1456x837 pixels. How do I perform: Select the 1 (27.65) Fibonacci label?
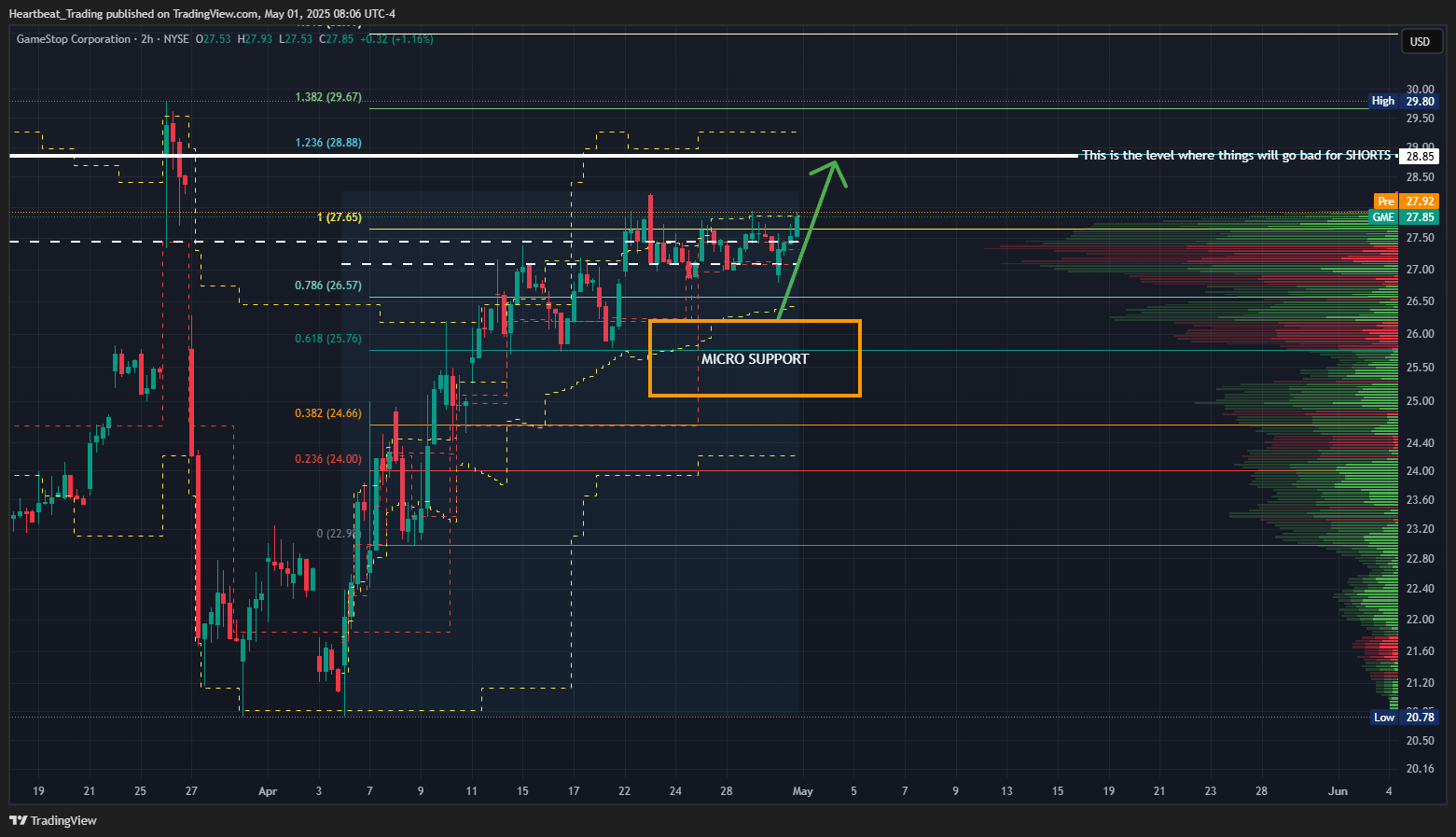(340, 217)
